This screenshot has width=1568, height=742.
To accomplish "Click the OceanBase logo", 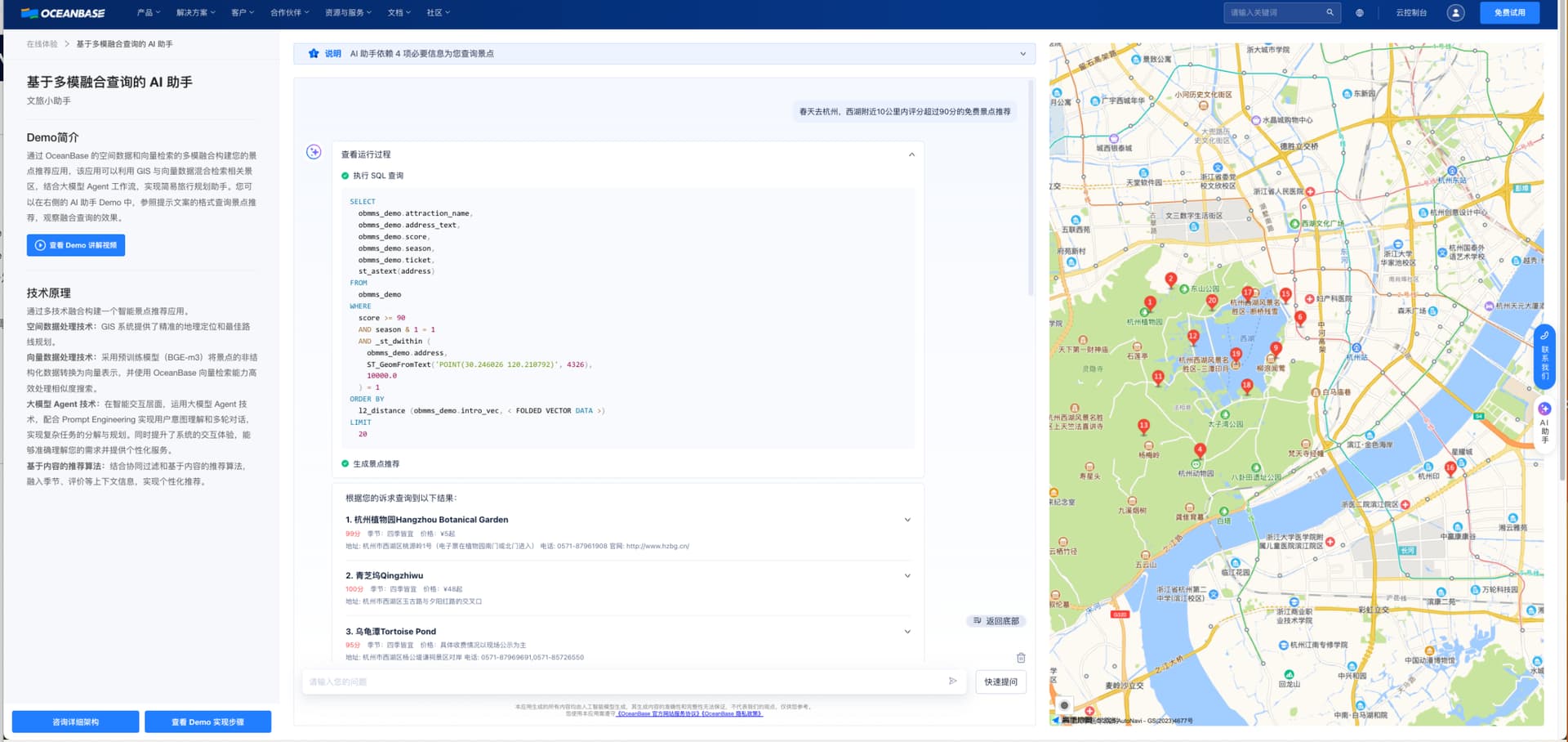I will 63,13.
